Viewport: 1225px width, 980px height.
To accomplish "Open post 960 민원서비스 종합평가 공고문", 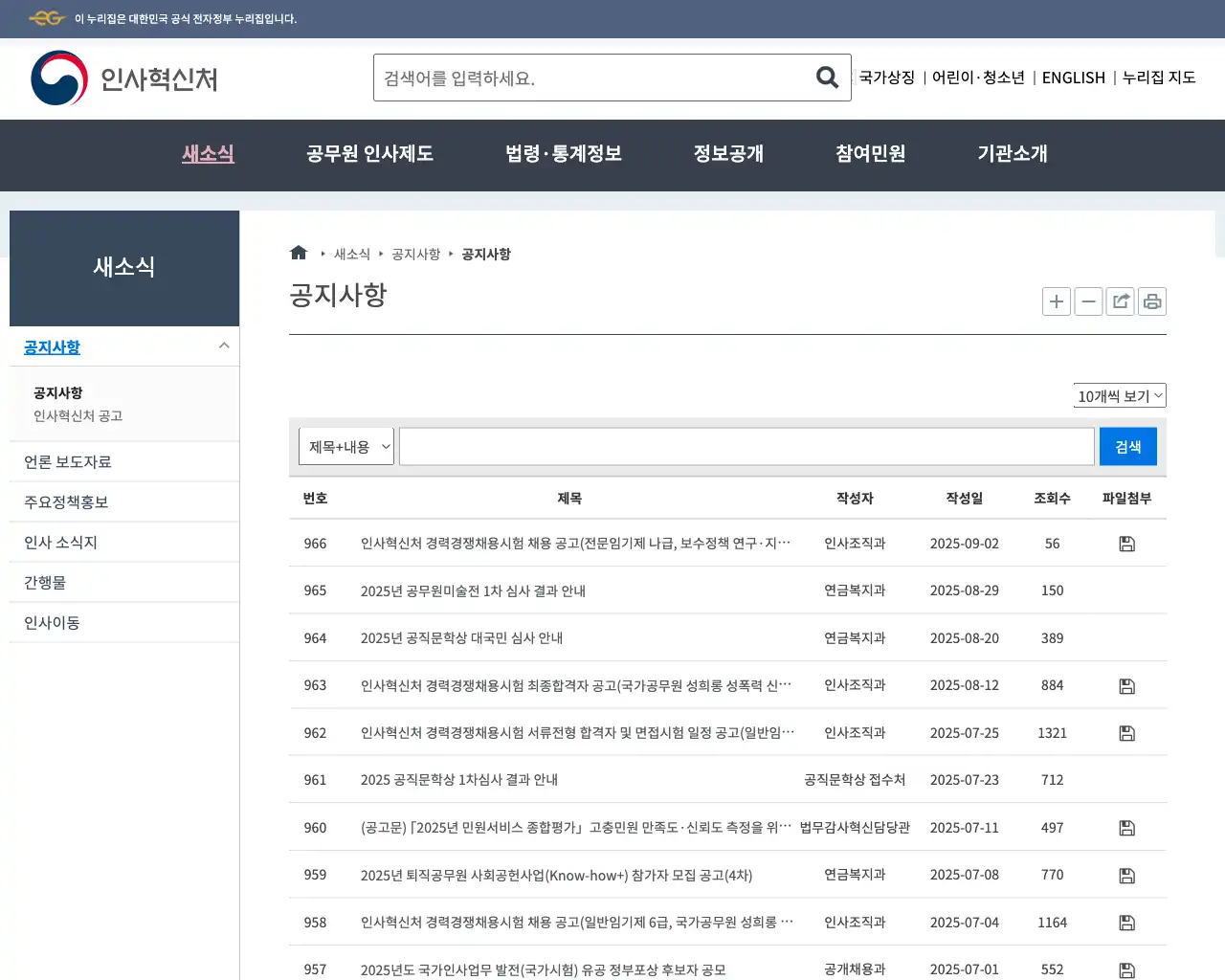I will (x=576, y=828).
